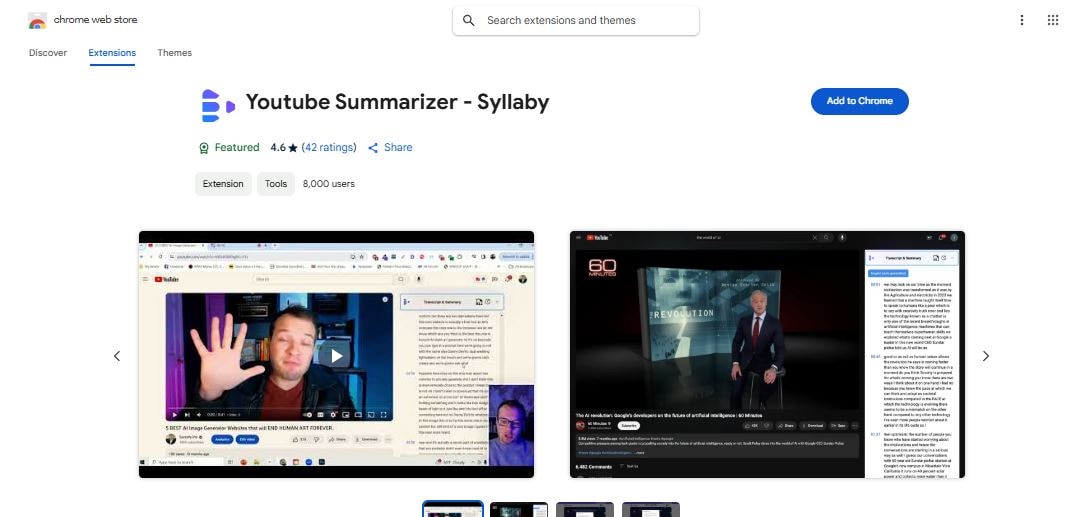Click the Chrome Web Store rainbow logo
Viewport: 1065px width, 517px height.
pos(37,21)
